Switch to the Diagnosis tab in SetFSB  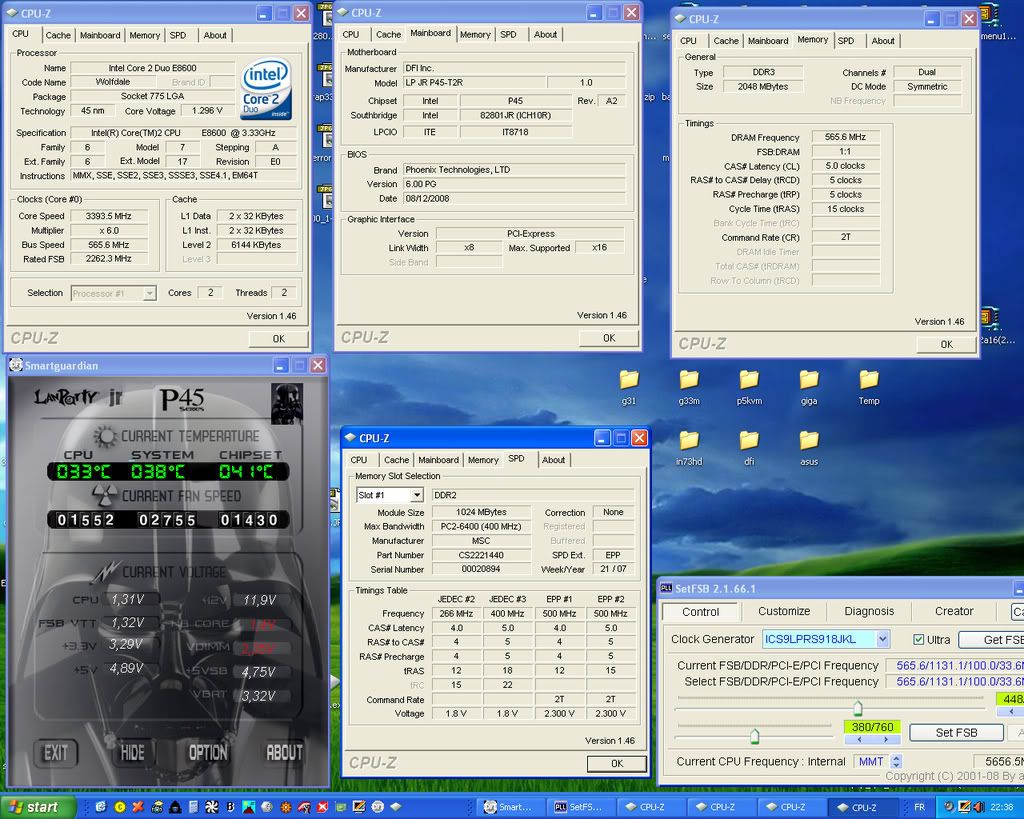coord(869,611)
